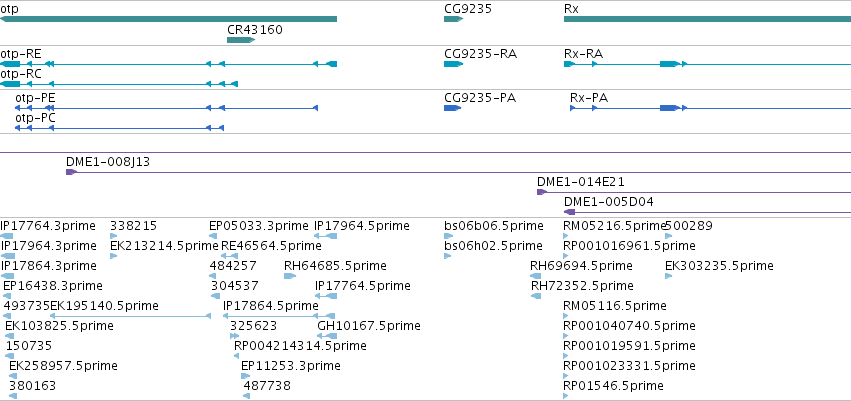This screenshot has height=401, width=851.
Task: Click feature 493735
Action: tap(7, 316)
